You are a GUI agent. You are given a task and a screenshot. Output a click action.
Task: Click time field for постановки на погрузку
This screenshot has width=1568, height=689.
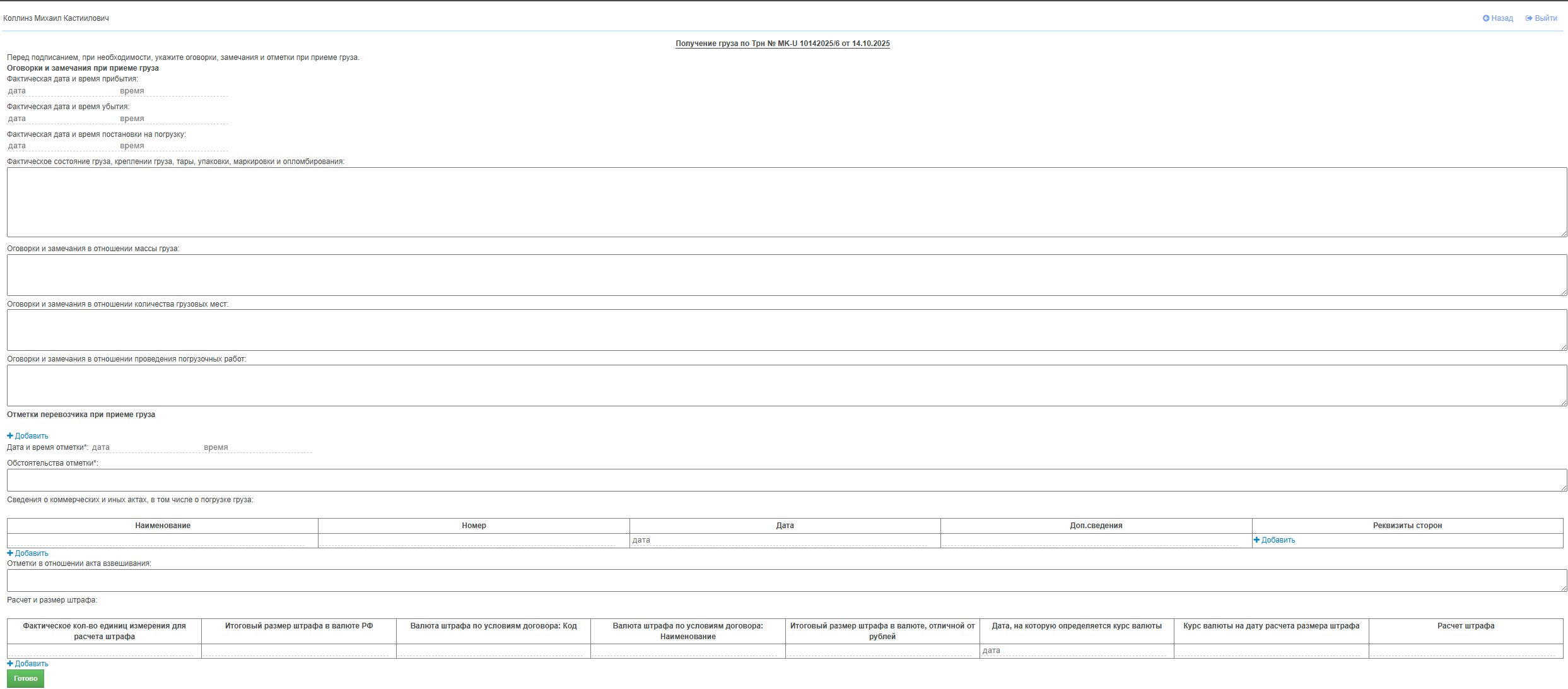pos(172,146)
